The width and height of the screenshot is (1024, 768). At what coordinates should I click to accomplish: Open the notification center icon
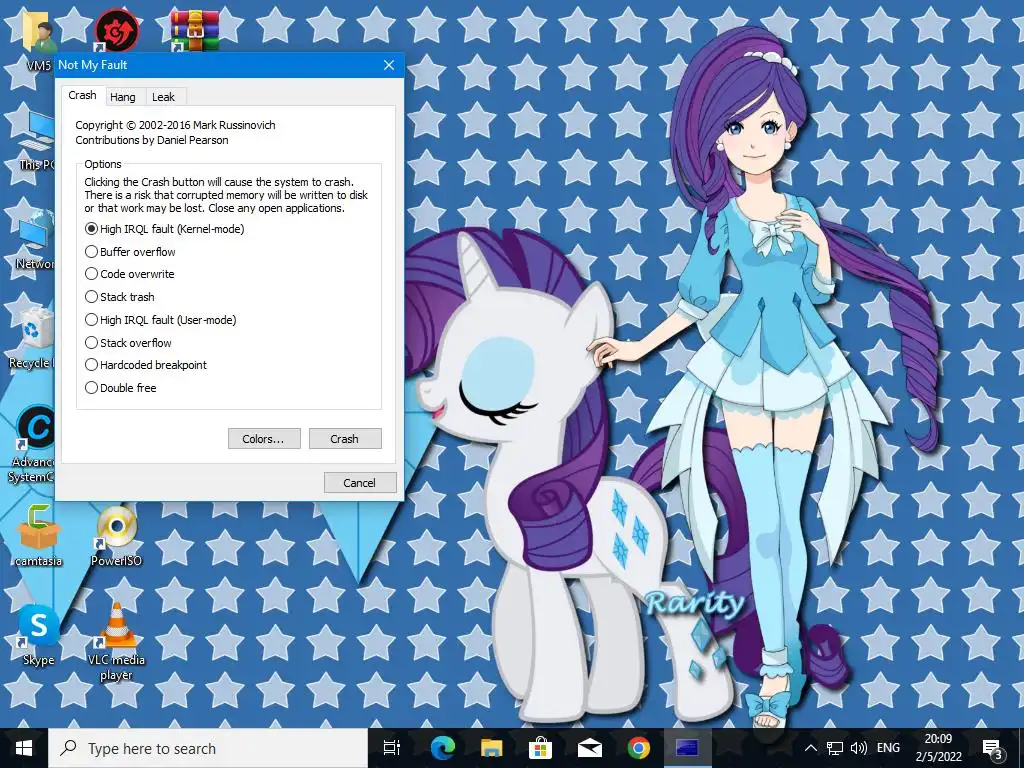coord(993,748)
